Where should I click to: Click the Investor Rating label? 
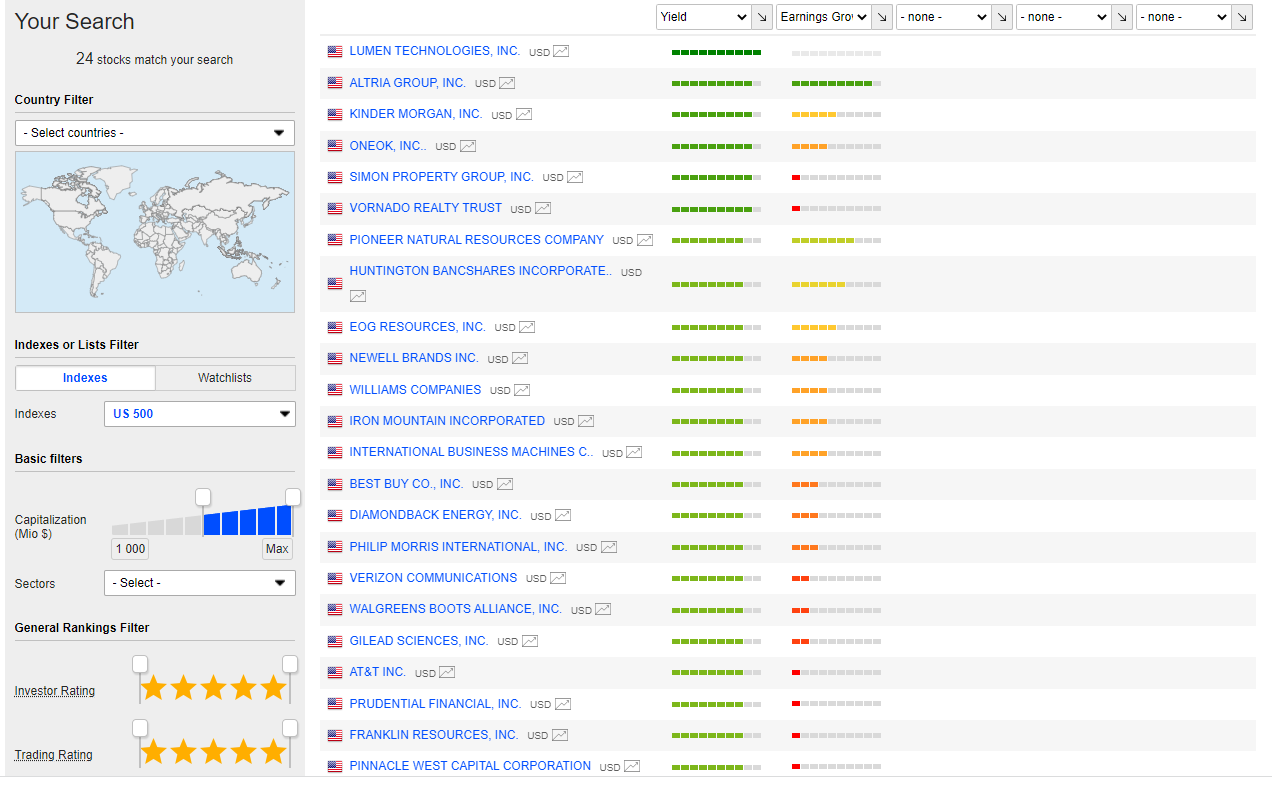click(55, 691)
